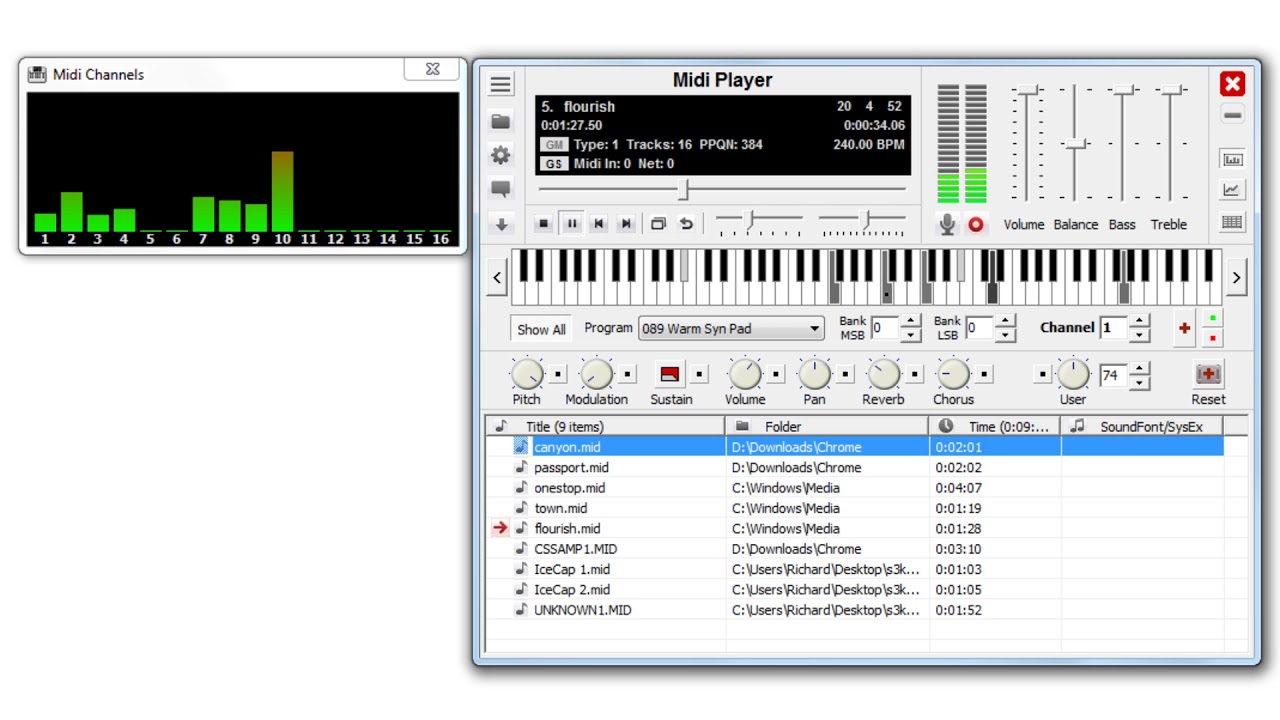Click the Bass fader handle
The width and height of the screenshot is (1280, 720).
tap(1122, 91)
